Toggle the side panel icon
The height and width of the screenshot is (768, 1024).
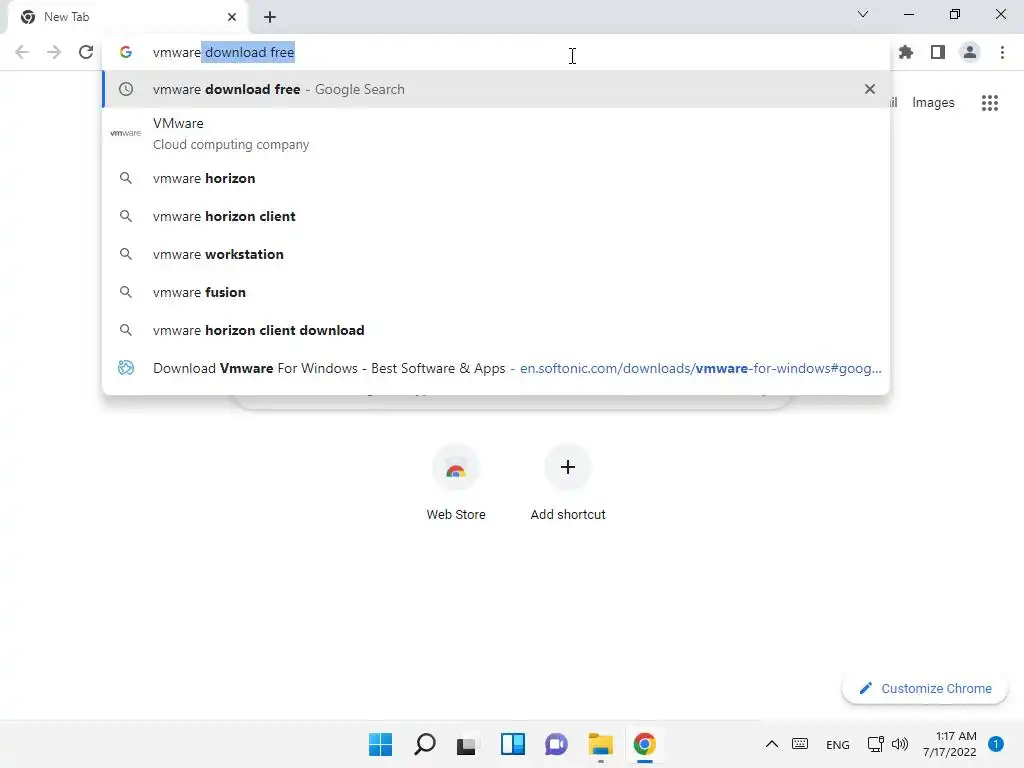[938, 52]
